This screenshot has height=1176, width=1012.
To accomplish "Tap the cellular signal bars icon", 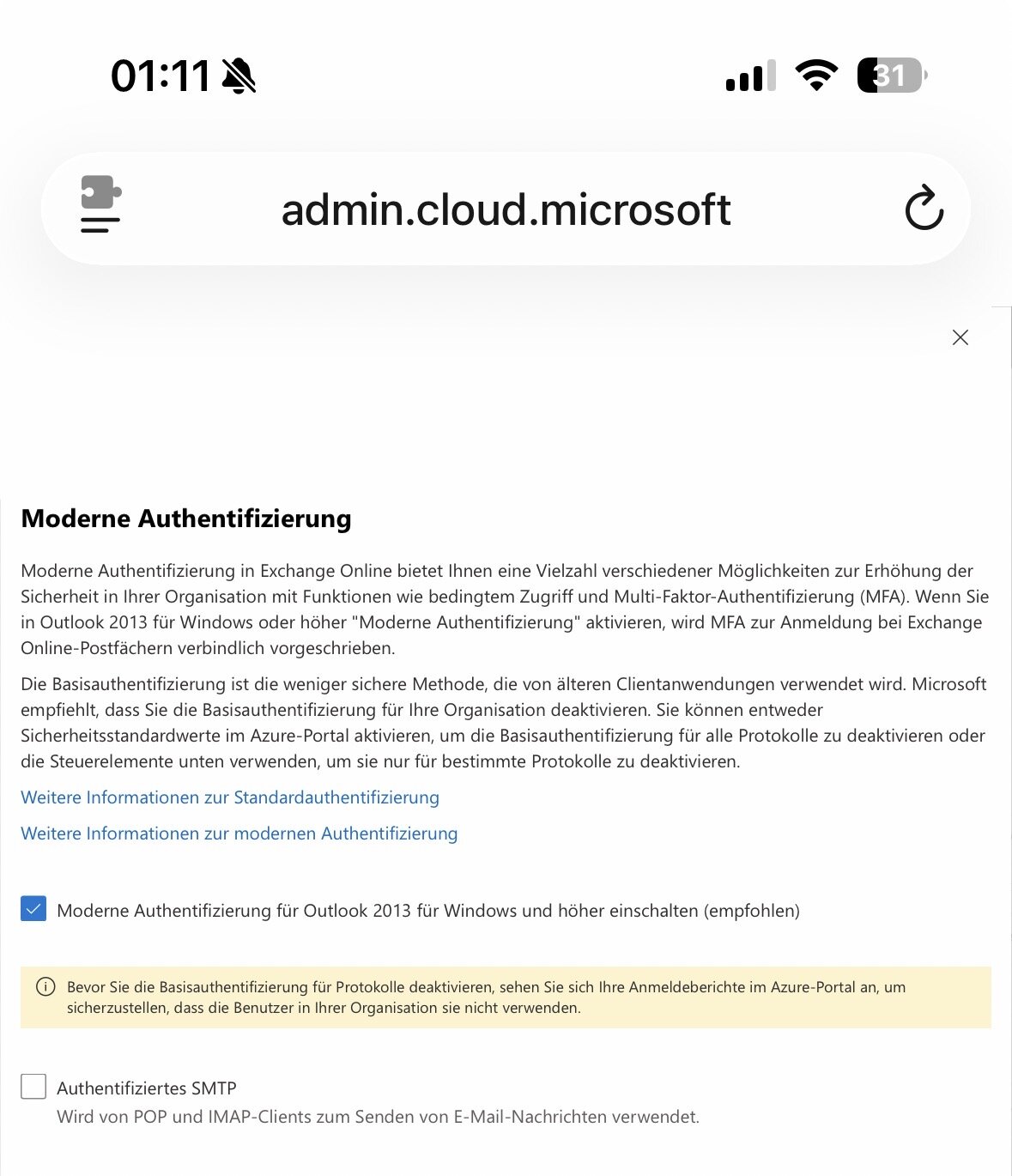I will [750, 76].
